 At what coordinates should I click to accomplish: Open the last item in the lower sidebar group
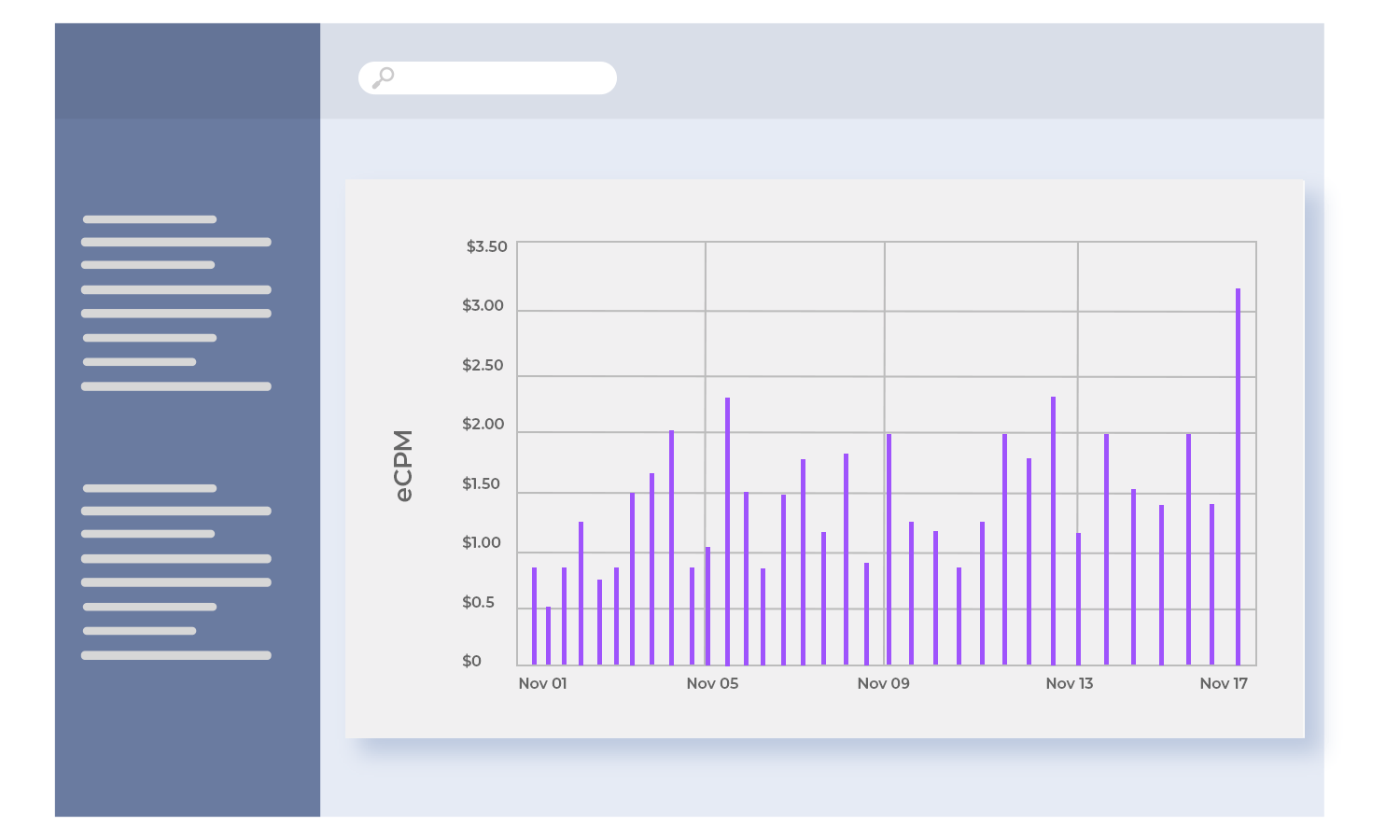[x=176, y=655]
